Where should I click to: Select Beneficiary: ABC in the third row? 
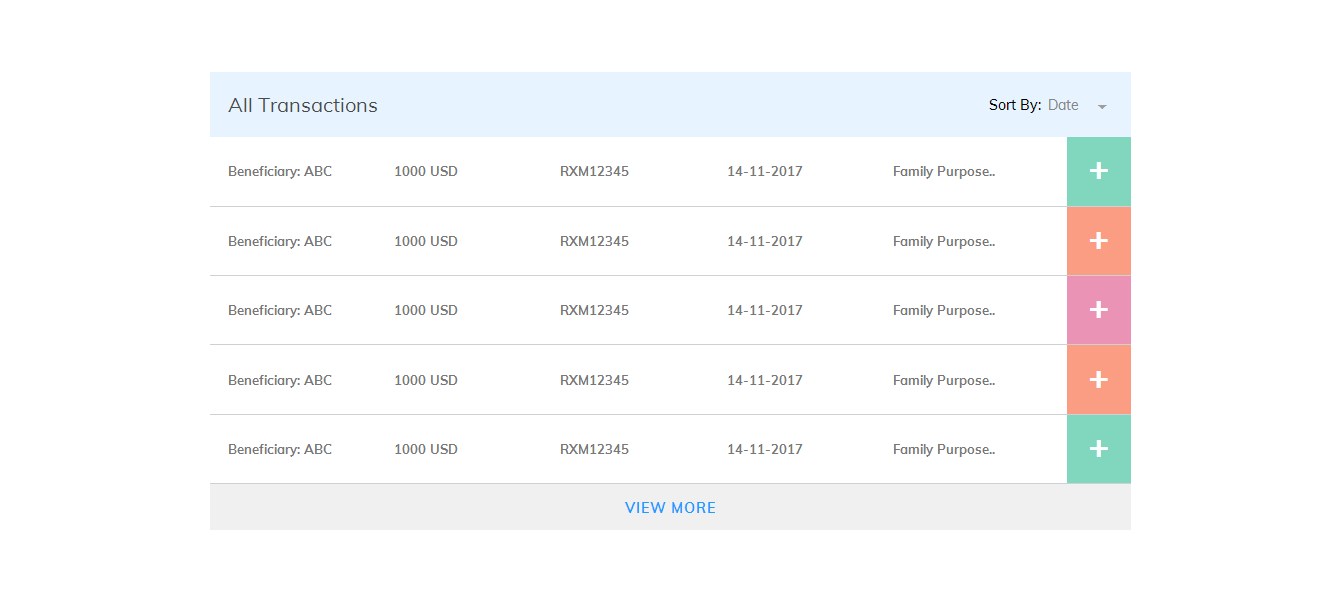[280, 310]
